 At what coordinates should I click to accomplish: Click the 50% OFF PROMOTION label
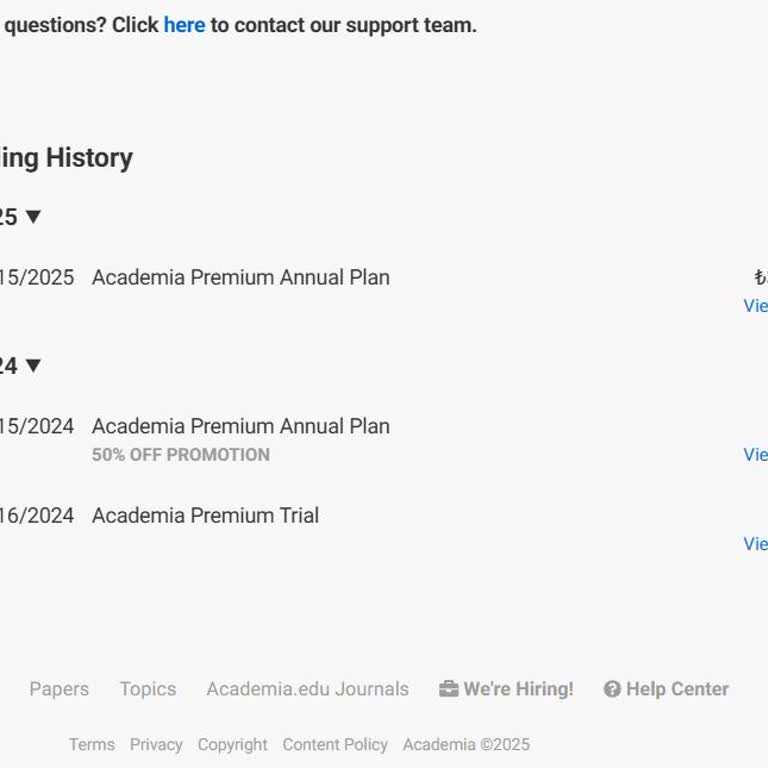tap(181, 454)
